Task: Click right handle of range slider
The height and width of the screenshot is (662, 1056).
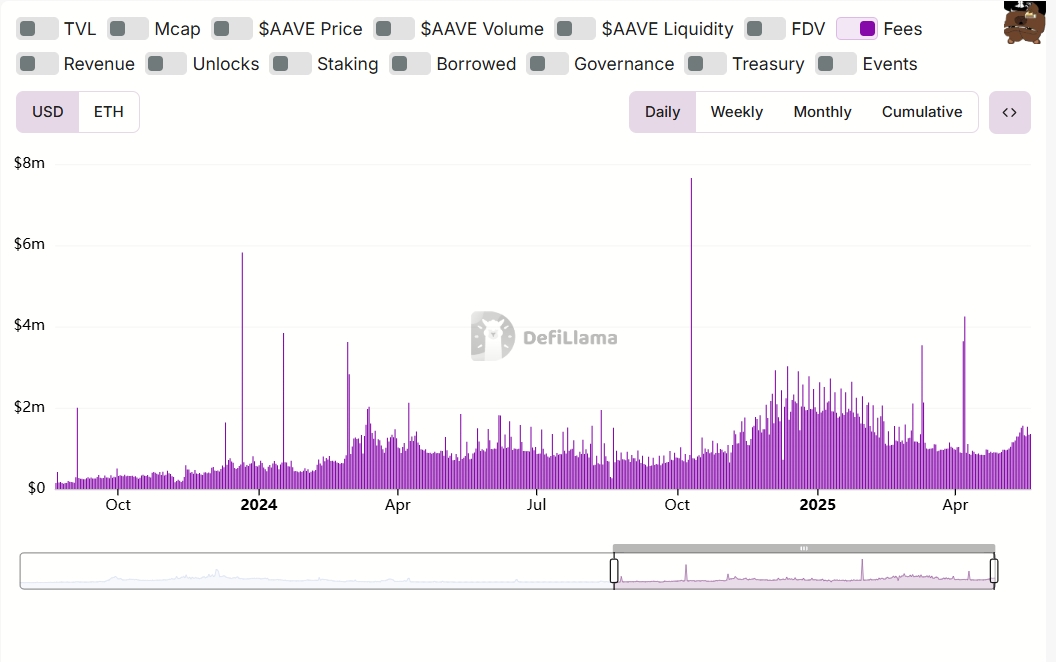Action: [994, 570]
